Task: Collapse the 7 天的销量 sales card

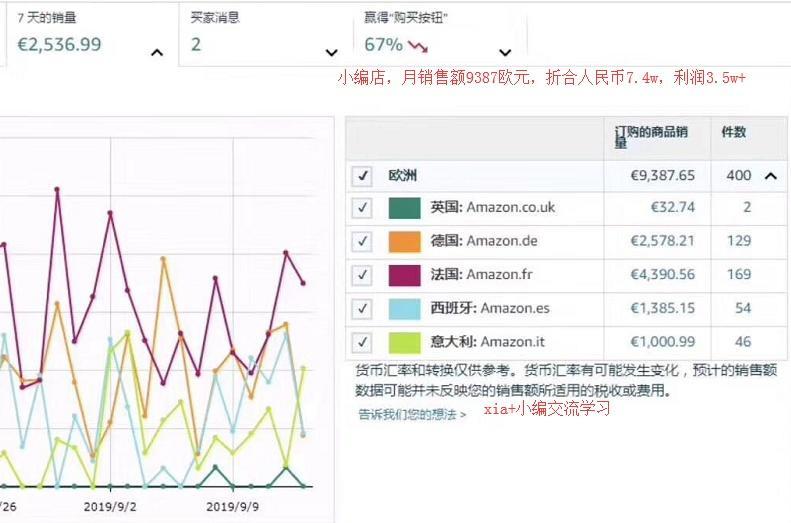Action: (x=157, y=52)
